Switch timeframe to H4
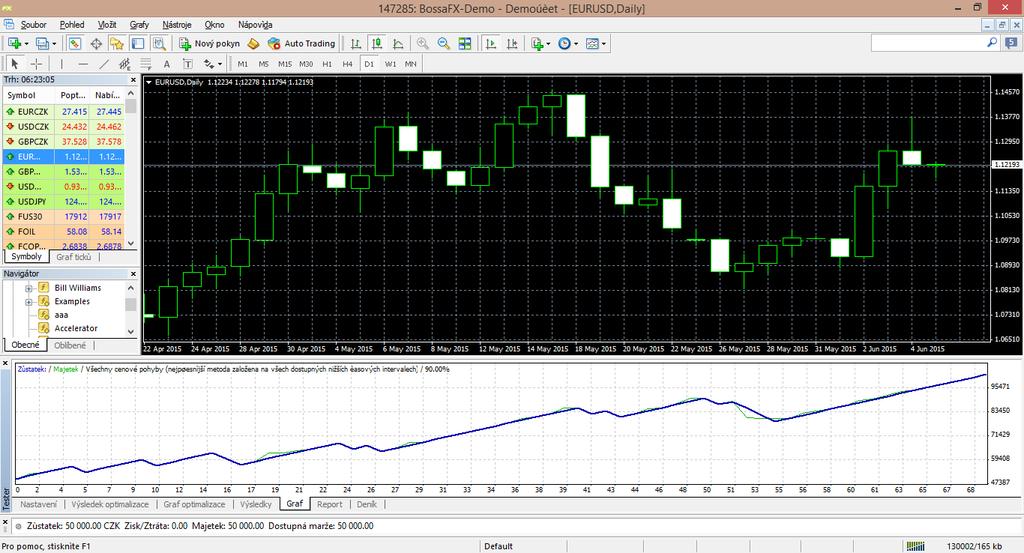Viewport: 1024px width, 553px height. tap(347, 63)
